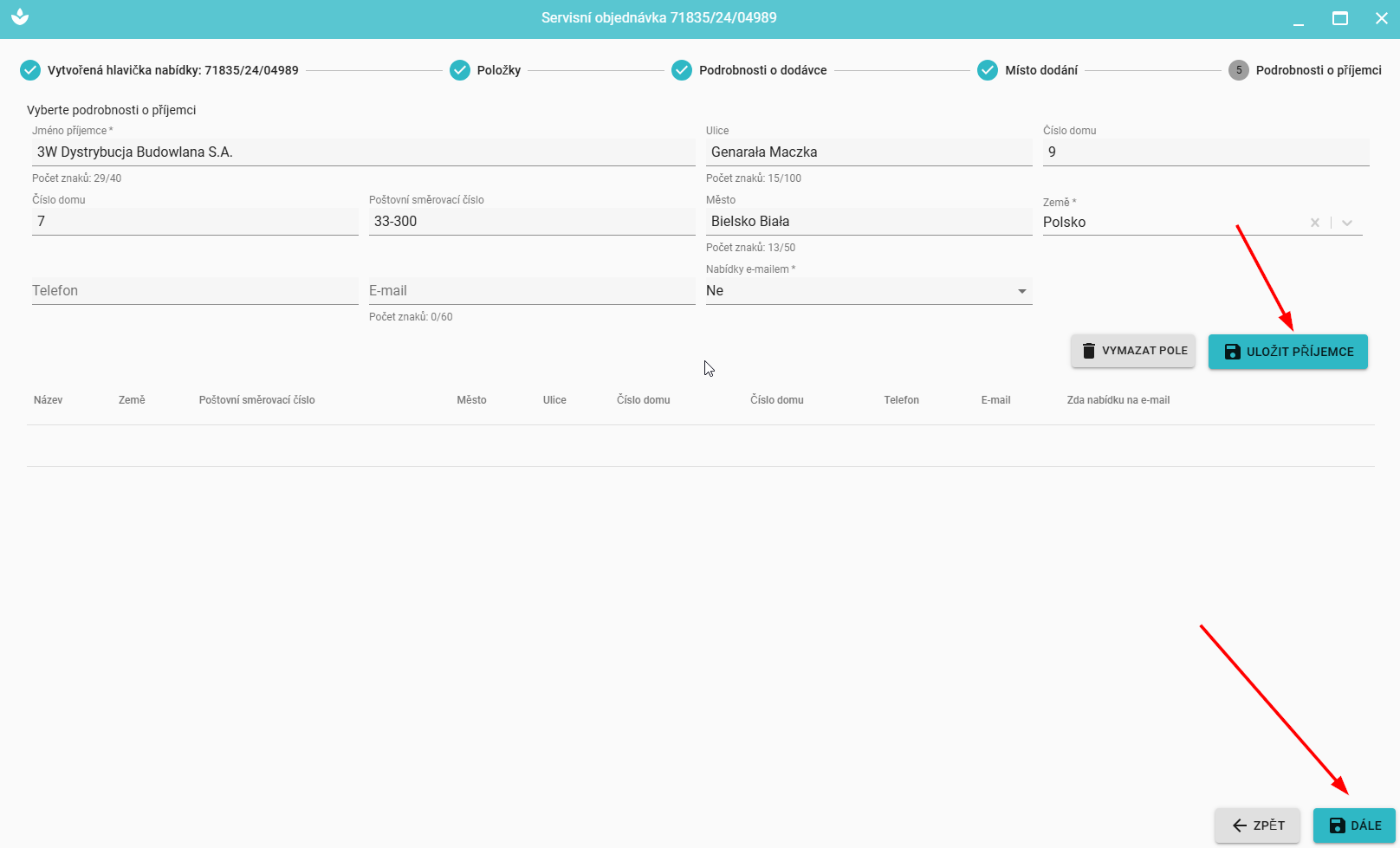This screenshot has width=1400, height=848.
Task: Open the Vytvořená hlavička nabídky step
Action: pyautogui.click(x=172, y=70)
